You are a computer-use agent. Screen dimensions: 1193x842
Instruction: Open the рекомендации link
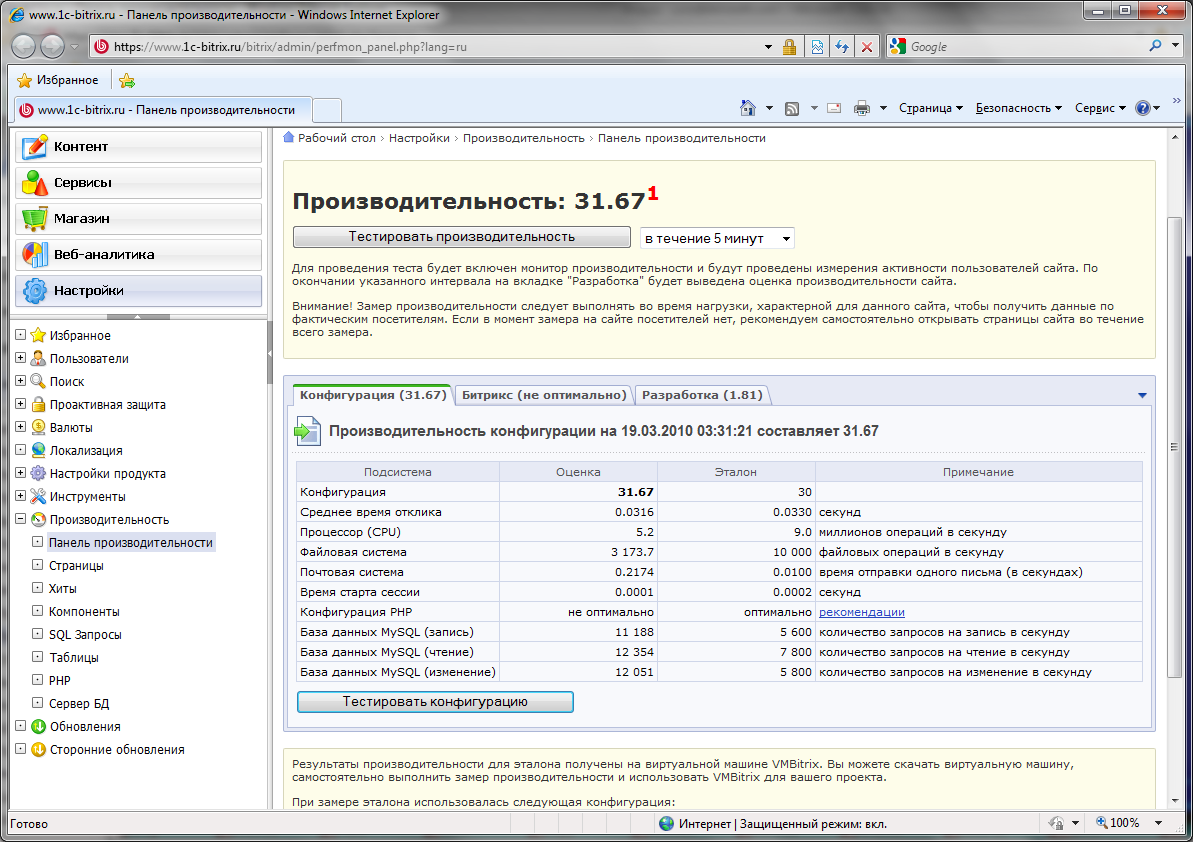[861, 612]
